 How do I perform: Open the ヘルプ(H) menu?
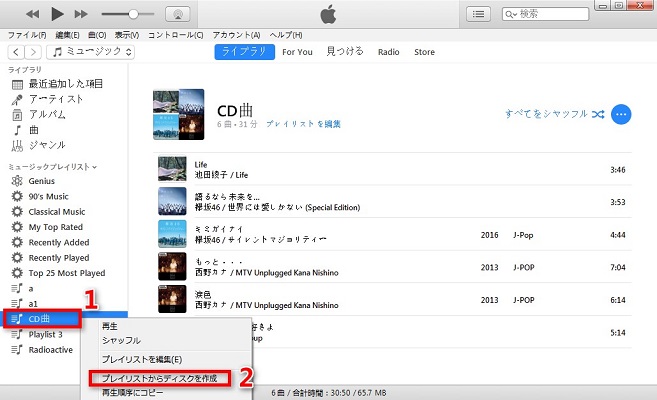286,35
